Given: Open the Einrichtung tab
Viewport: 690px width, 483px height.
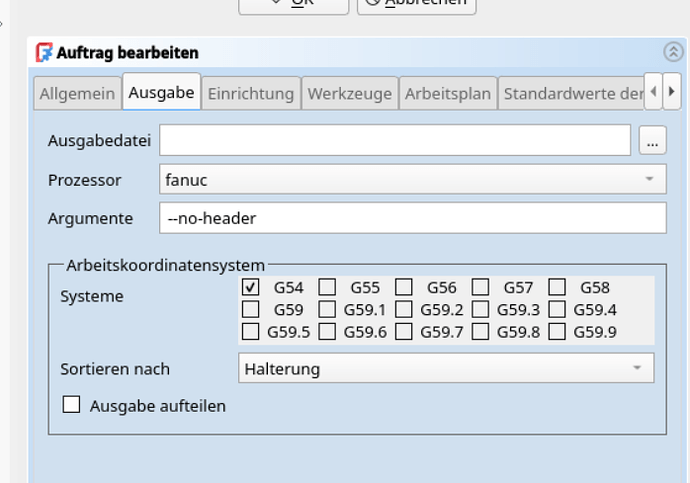Looking at the screenshot, I should [251, 94].
